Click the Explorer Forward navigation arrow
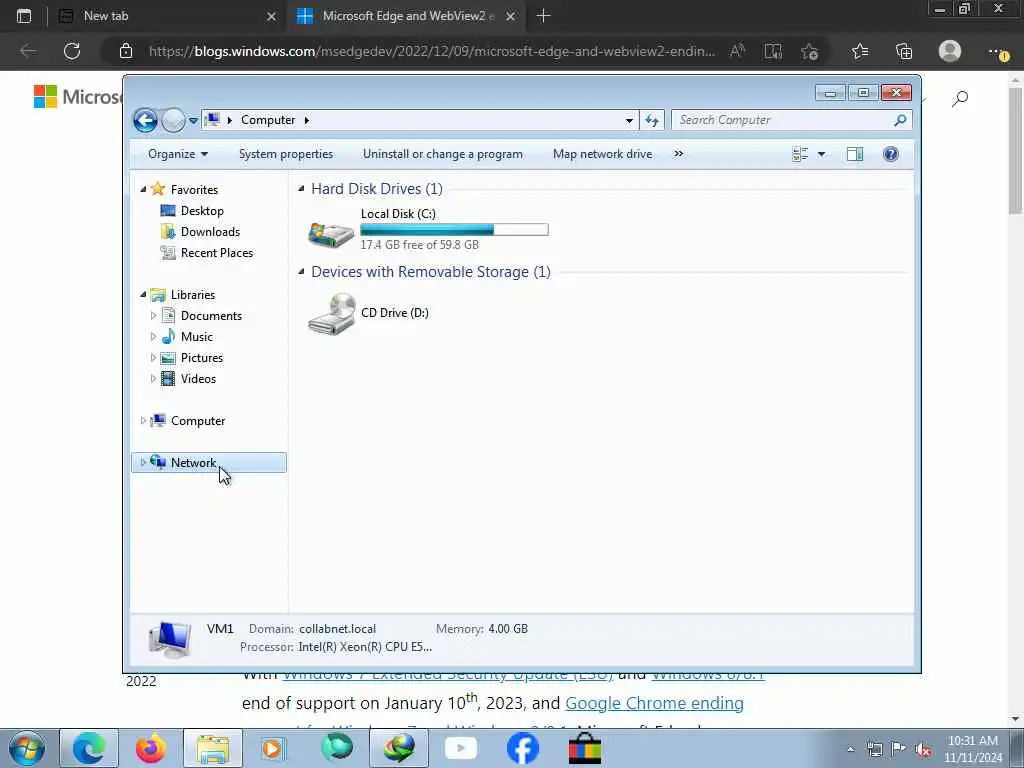Image resolution: width=1024 pixels, height=768 pixels. click(173, 120)
